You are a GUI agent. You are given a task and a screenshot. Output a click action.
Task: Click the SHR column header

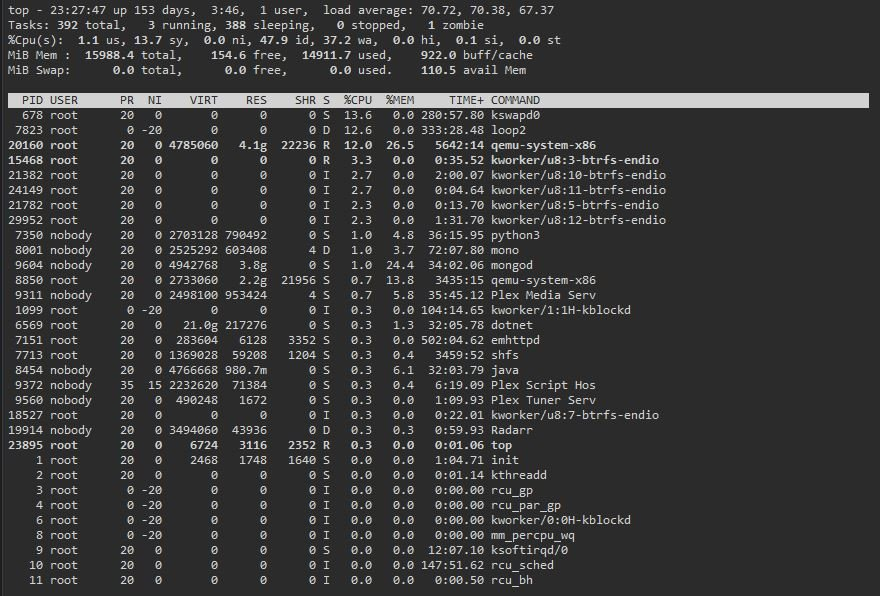pyautogui.click(x=305, y=100)
